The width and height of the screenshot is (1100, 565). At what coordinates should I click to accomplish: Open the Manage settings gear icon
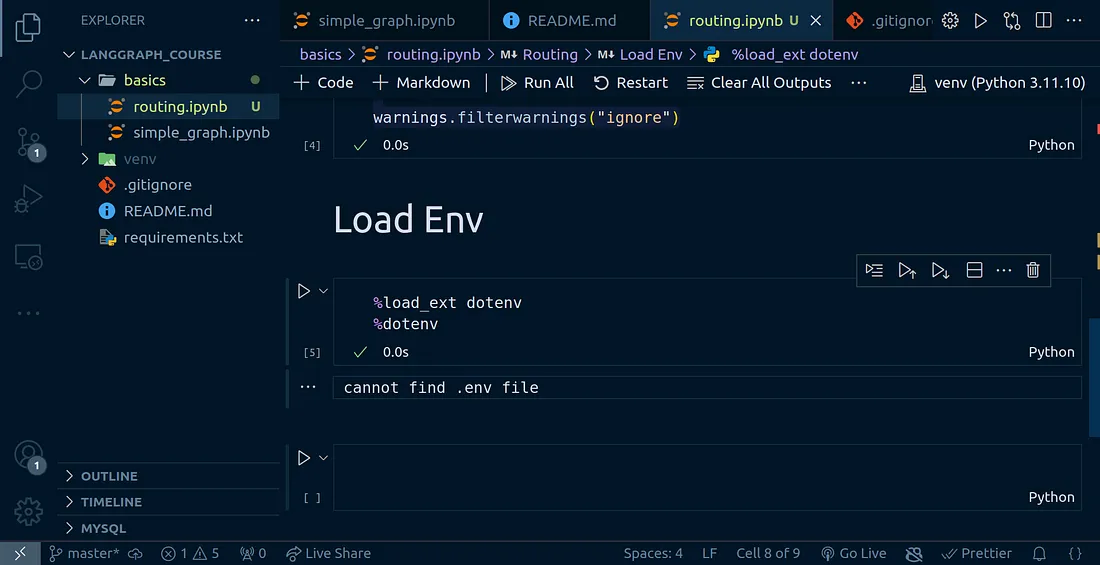29,511
